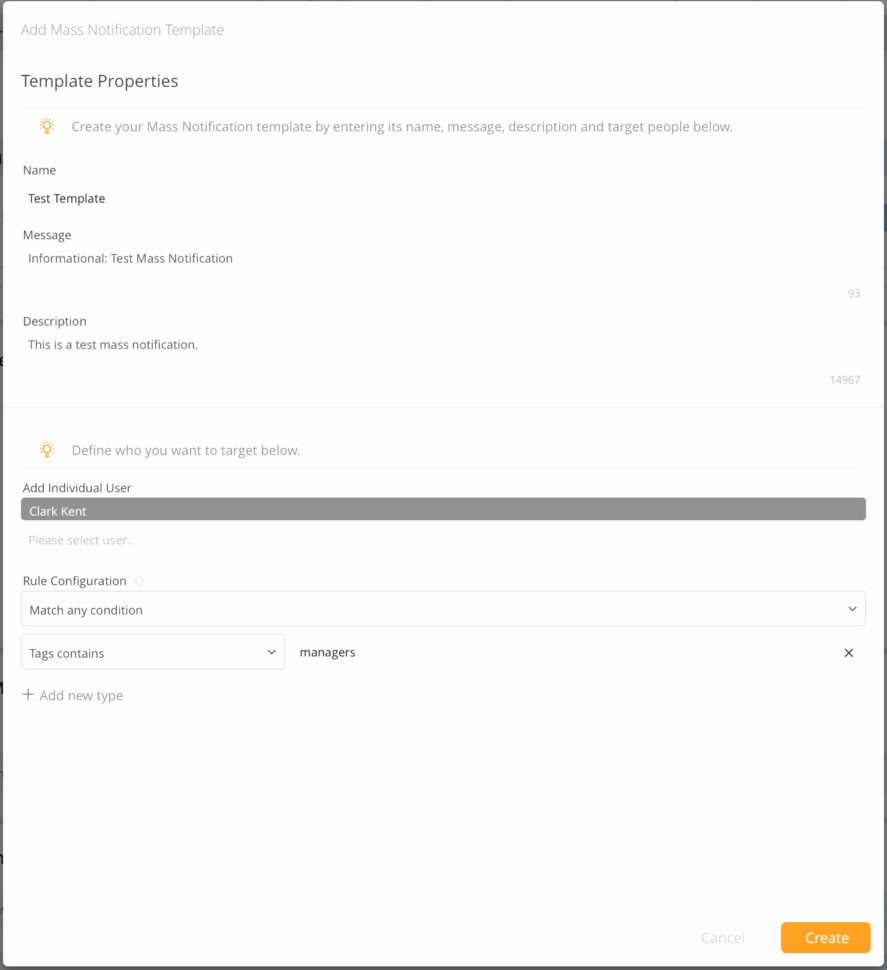Click the Name field with Test Template
The height and width of the screenshot is (970, 887).
point(440,198)
